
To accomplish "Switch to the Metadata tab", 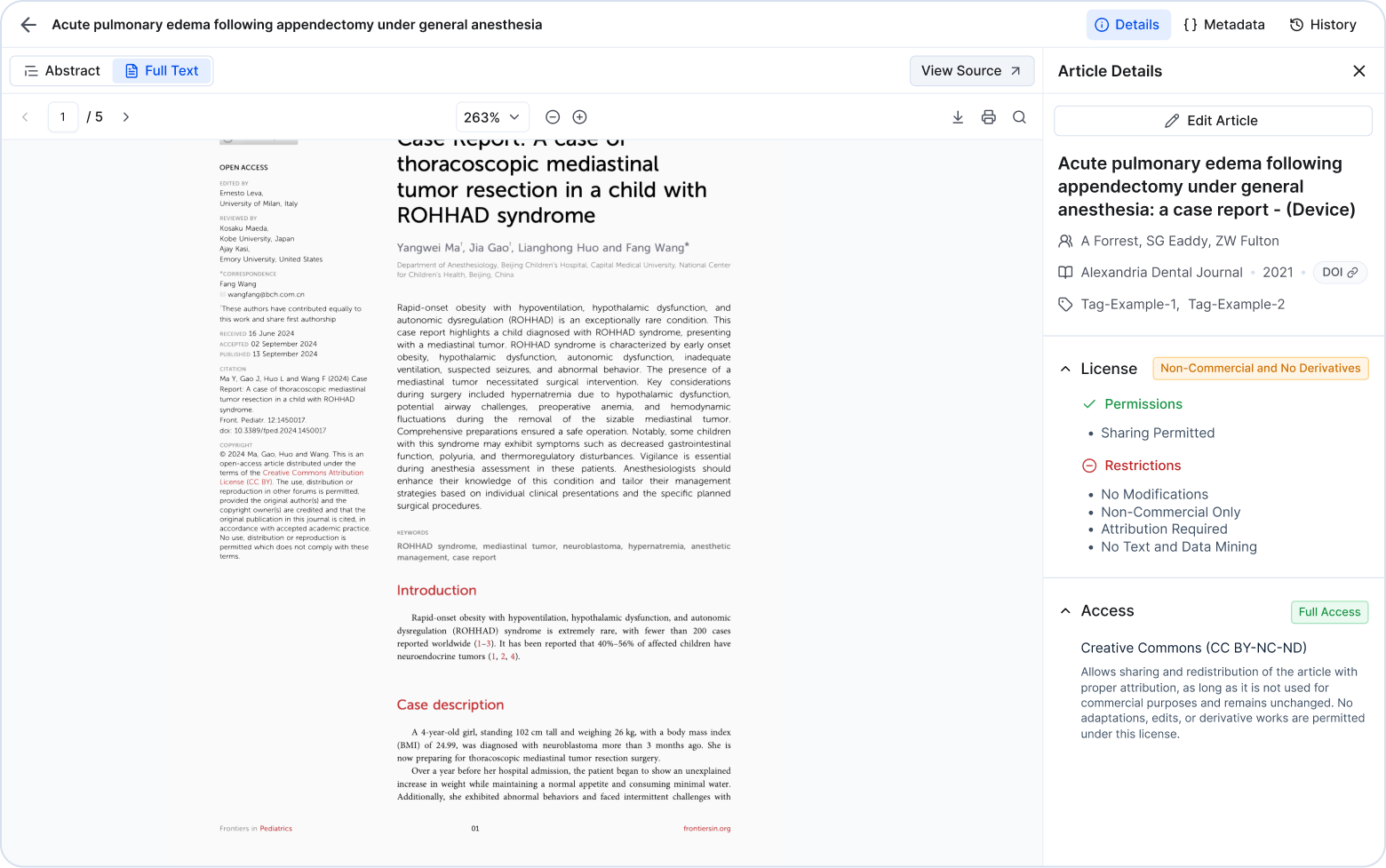I will [x=1223, y=25].
